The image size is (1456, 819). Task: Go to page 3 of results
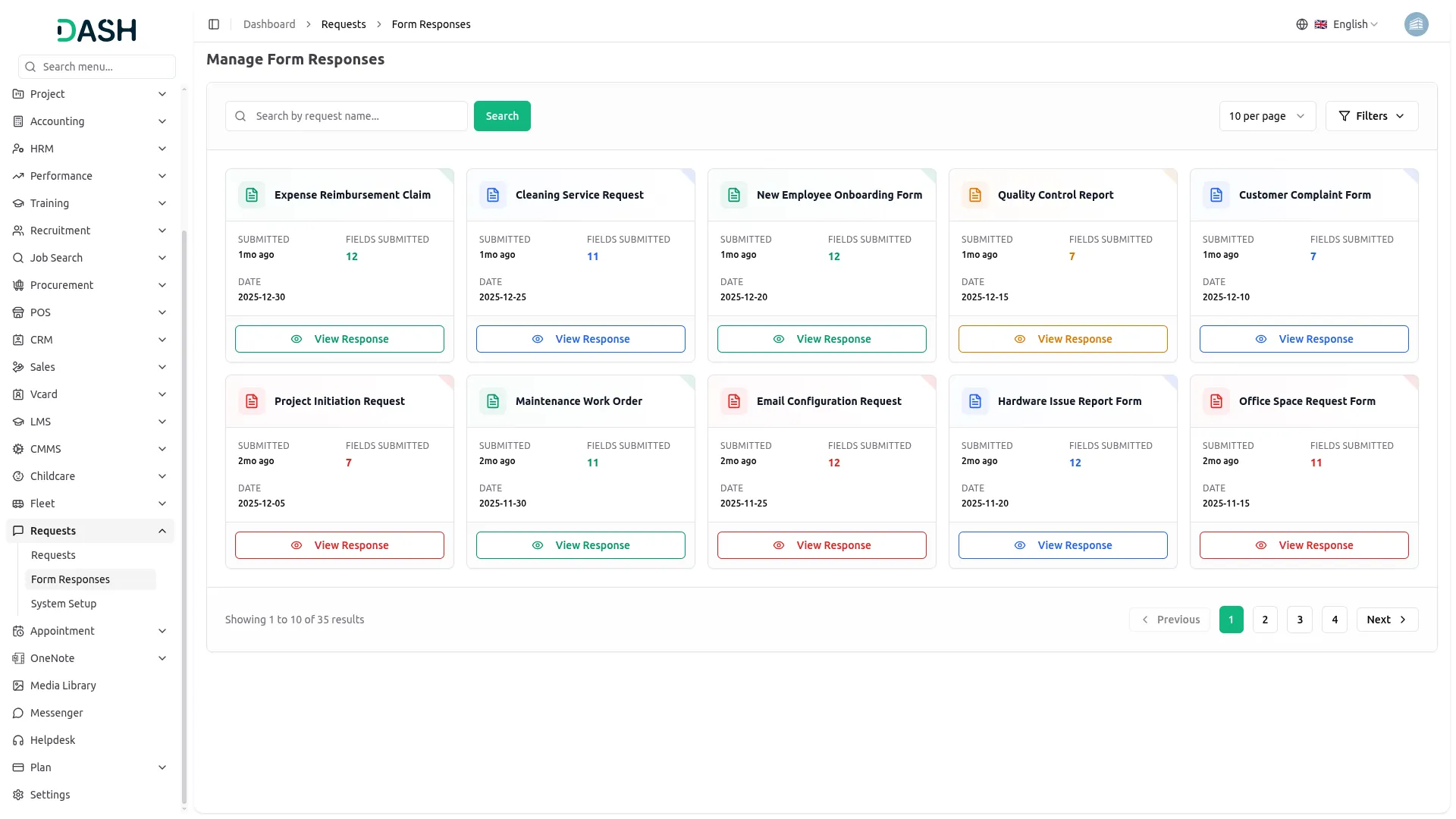point(1299,620)
